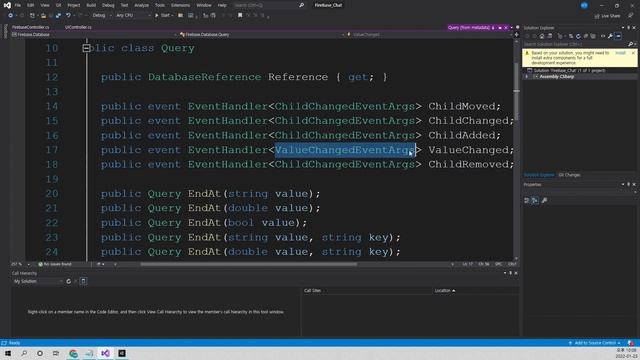Image resolution: width=640 pixels, height=360 pixels.
Task: Click the No issues found indicator
Action: coord(55,264)
